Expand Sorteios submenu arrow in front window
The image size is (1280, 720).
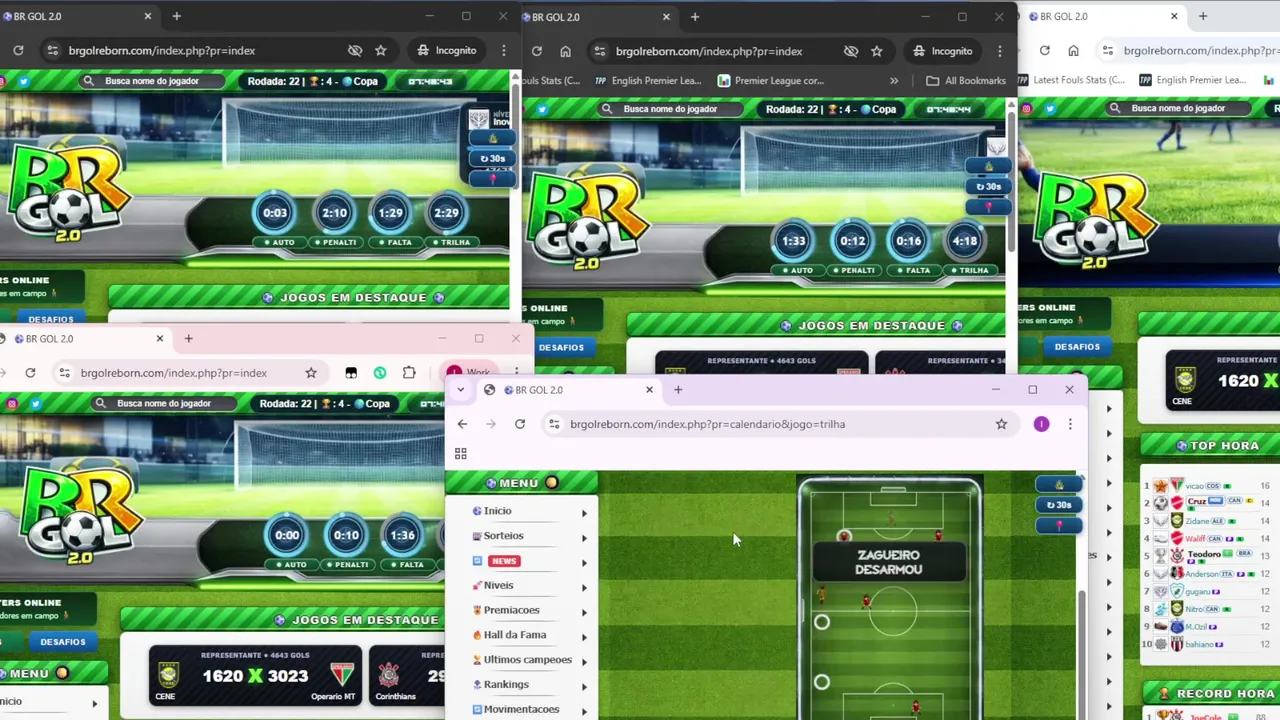point(584,538)
